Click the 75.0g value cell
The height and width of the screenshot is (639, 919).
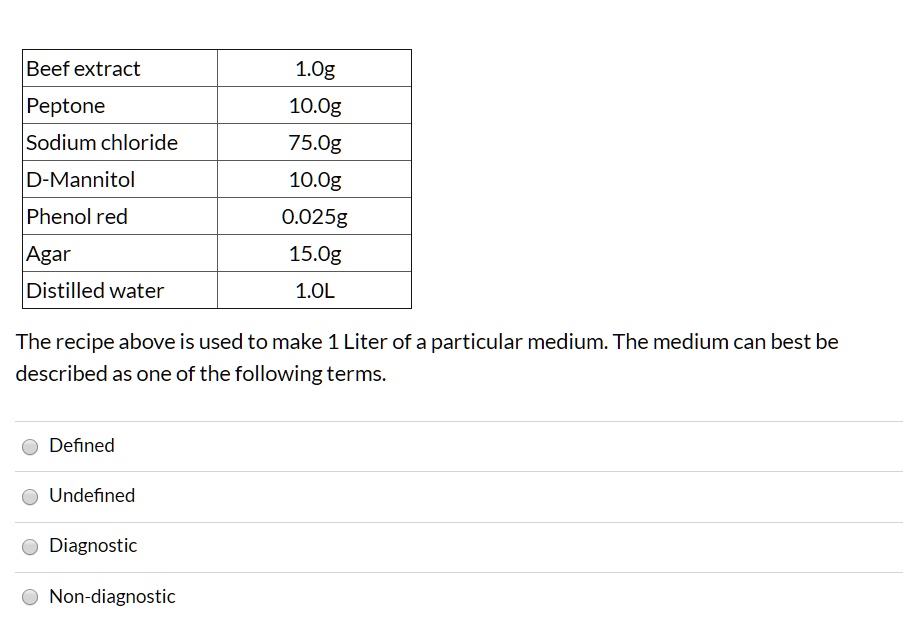click(314, 142)
